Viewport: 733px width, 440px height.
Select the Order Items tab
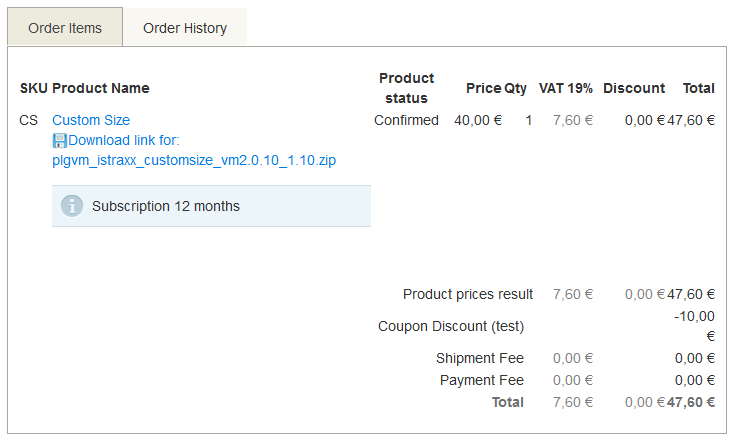pyautogui.click(x=65, y=28)
